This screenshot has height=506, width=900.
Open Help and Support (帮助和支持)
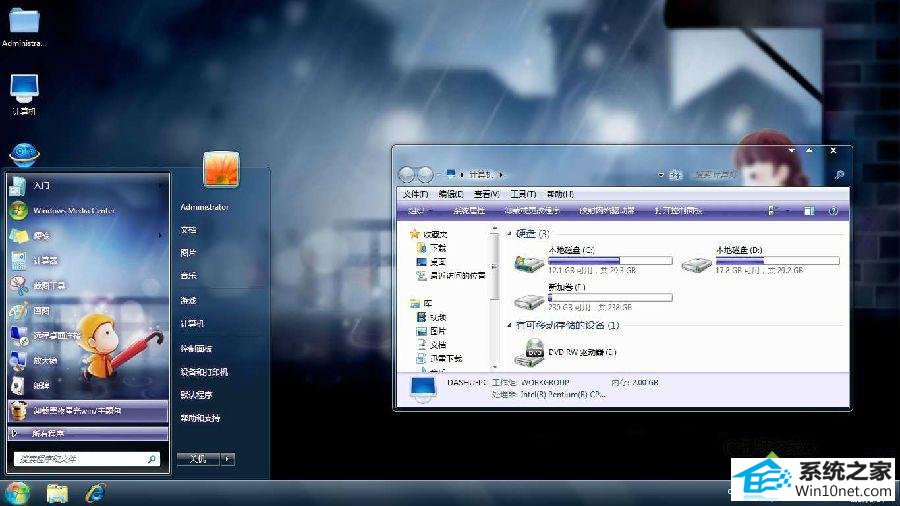coord(200,418)
